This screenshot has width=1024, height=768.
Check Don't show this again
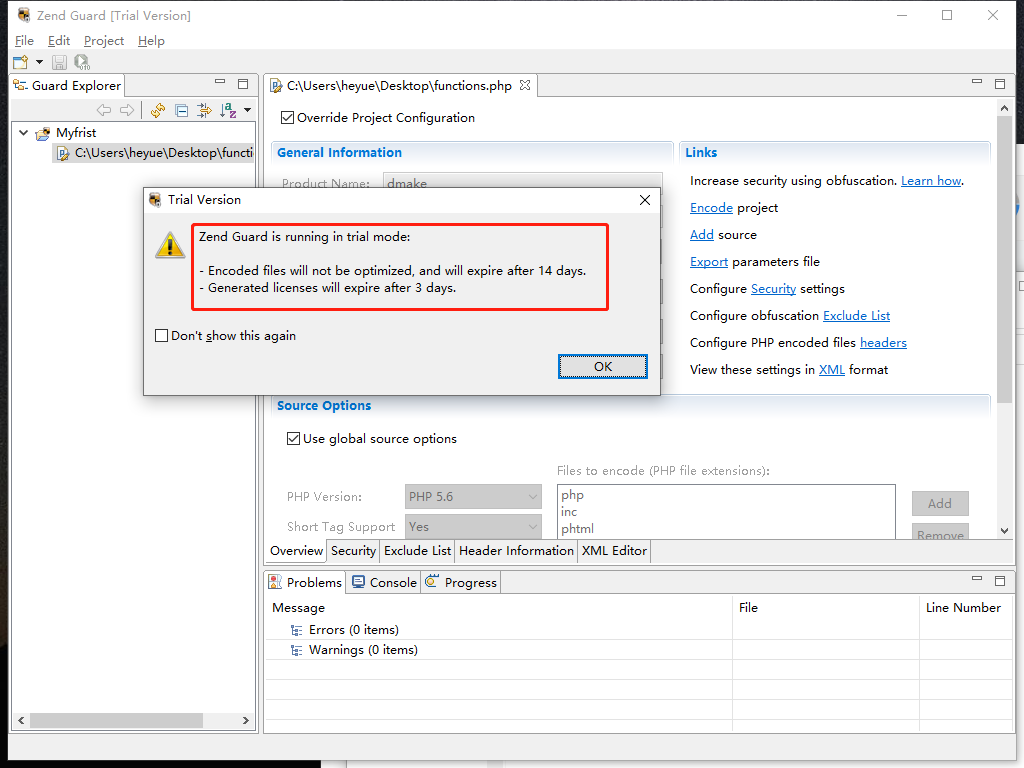pos(161,336)
